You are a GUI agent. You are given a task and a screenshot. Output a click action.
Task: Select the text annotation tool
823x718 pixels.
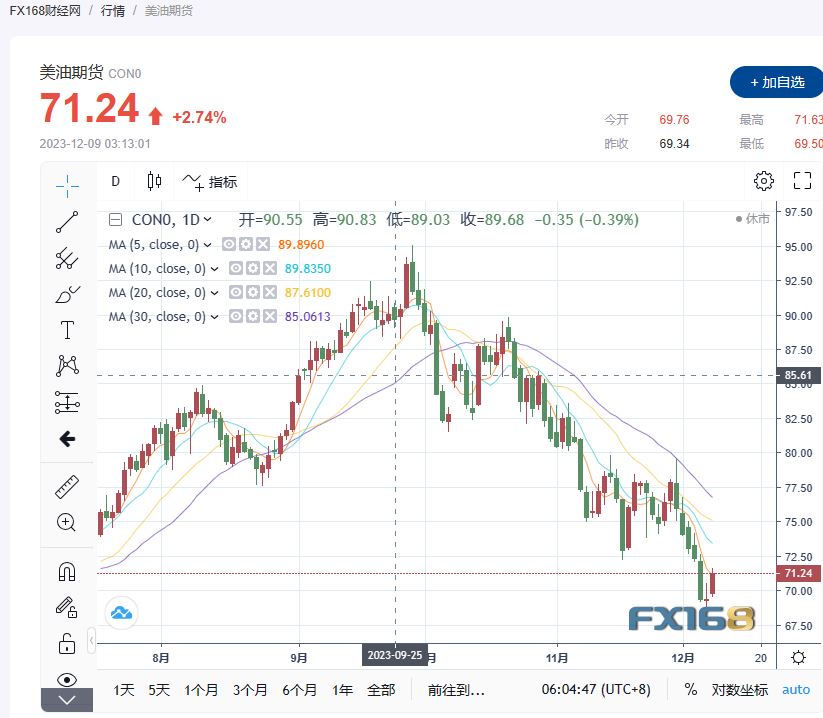point(67,330)
